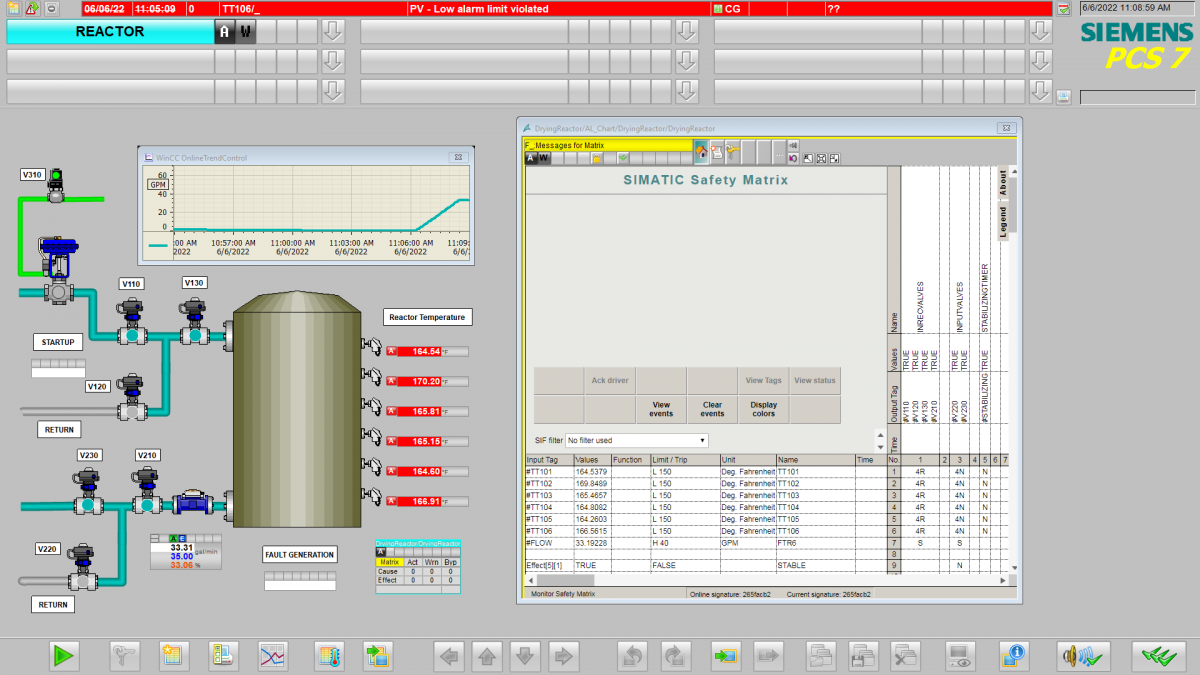Image resolution: width=1200 pixels, height=675 pixels.
Task: Click the upper RETURN label under V120
Action: (x=59, y=429)
